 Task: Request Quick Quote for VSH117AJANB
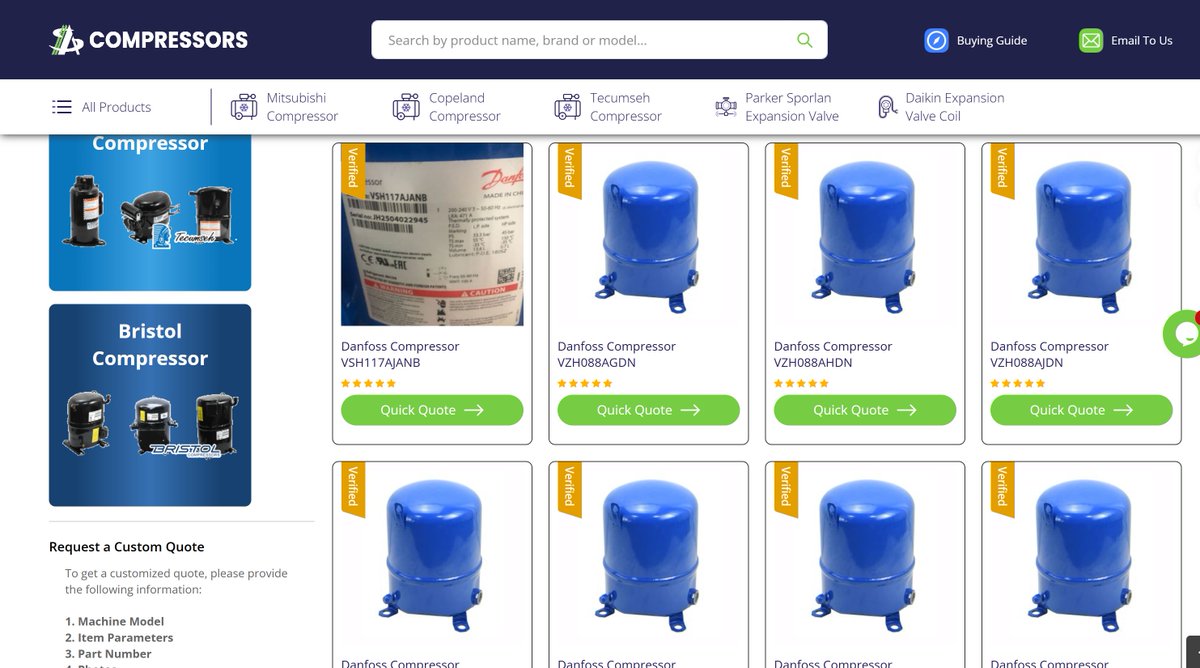(x=432, y=410)
